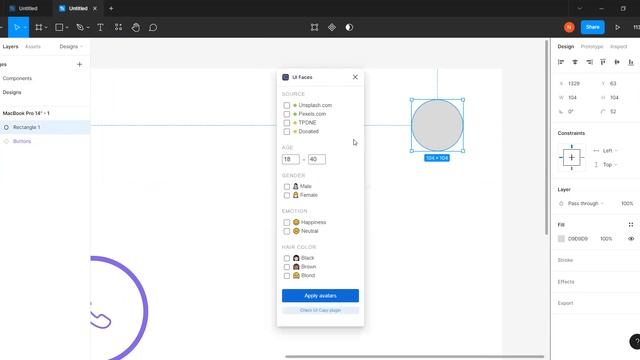Click the D9D9D9 fill color swatch
The height and width of the screenshot is (360, 640).
tap(561, 239)
